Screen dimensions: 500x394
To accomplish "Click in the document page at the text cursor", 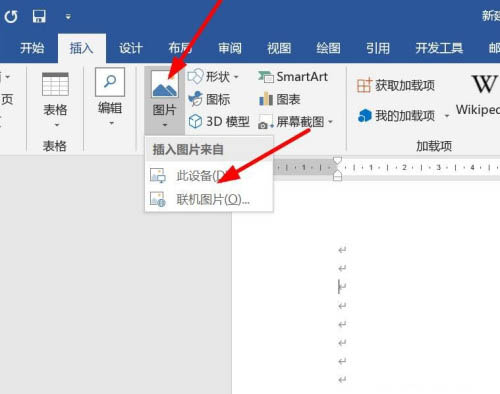I will click(339, 287).
